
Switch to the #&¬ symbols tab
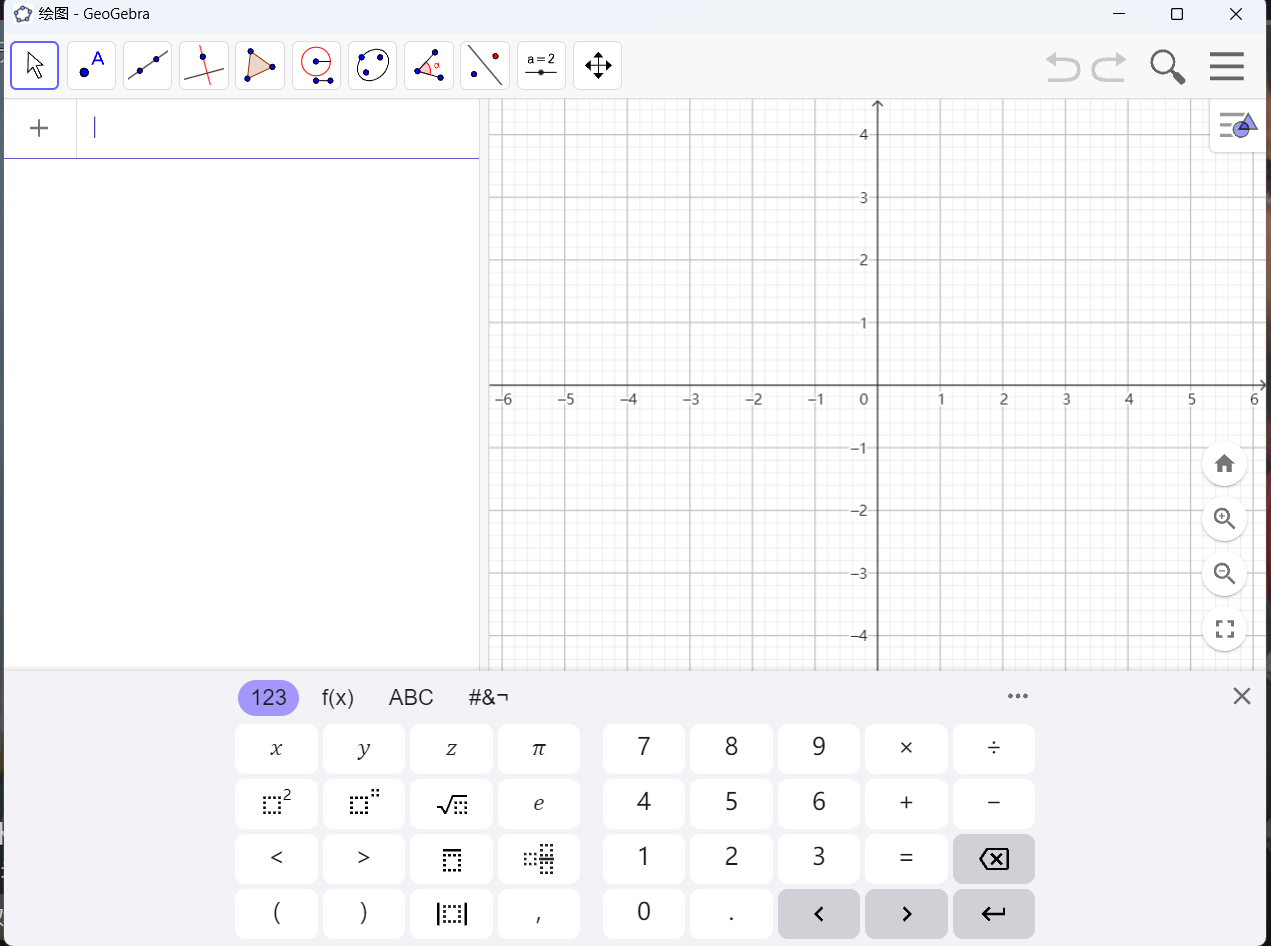pos(488,698)
